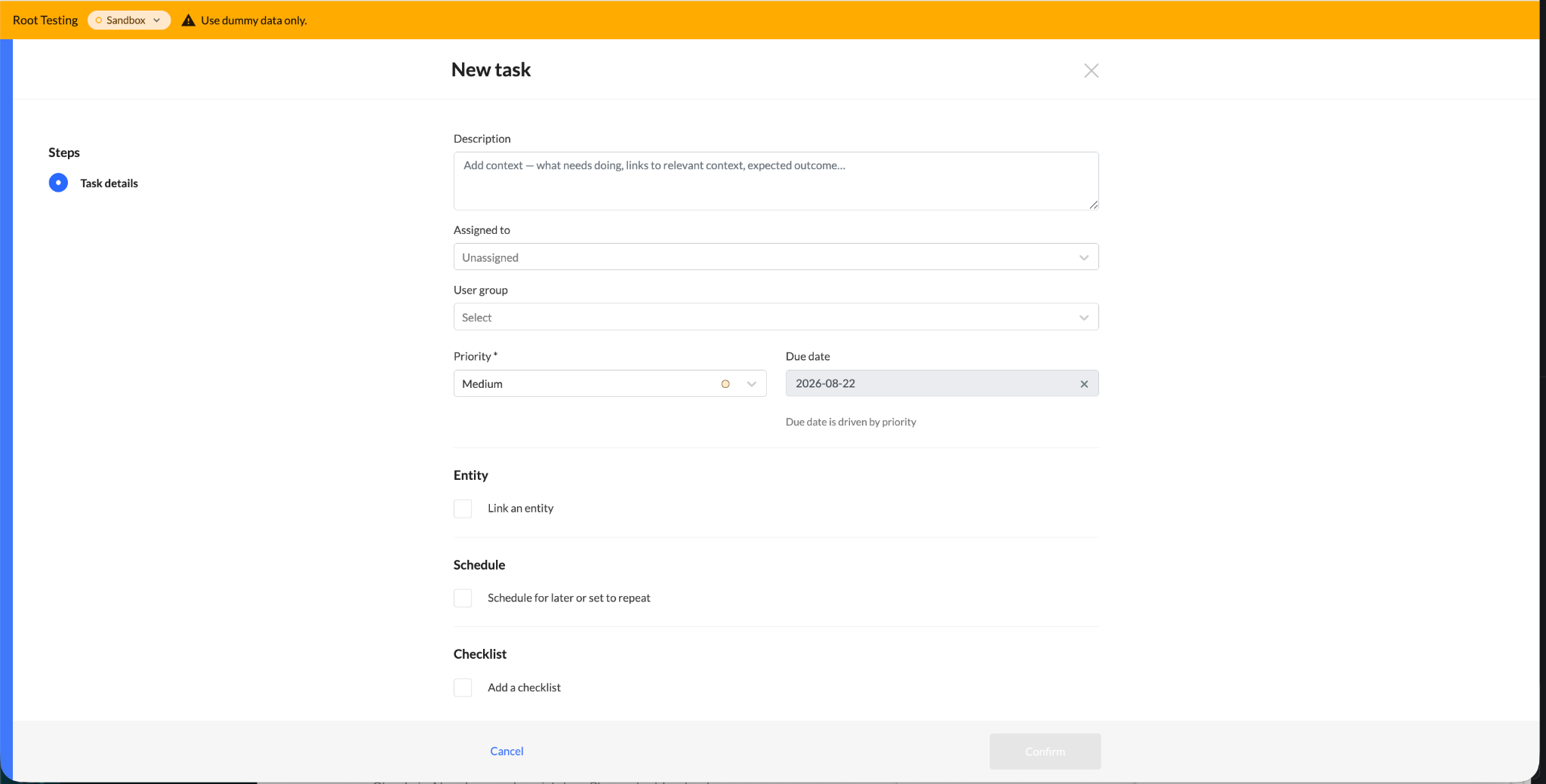Close the New task dialog
Screen dimensions: 1546x784
1091,70
